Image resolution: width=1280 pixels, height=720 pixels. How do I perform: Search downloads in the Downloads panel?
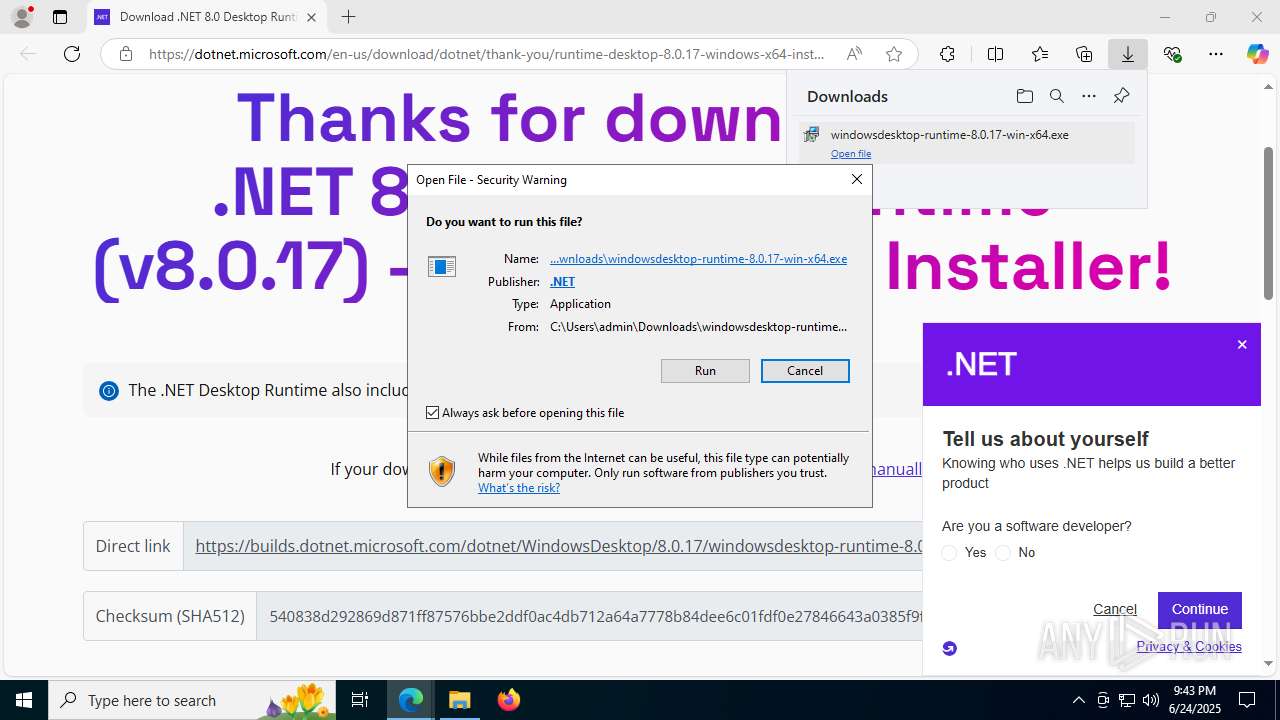(1057, 96)
